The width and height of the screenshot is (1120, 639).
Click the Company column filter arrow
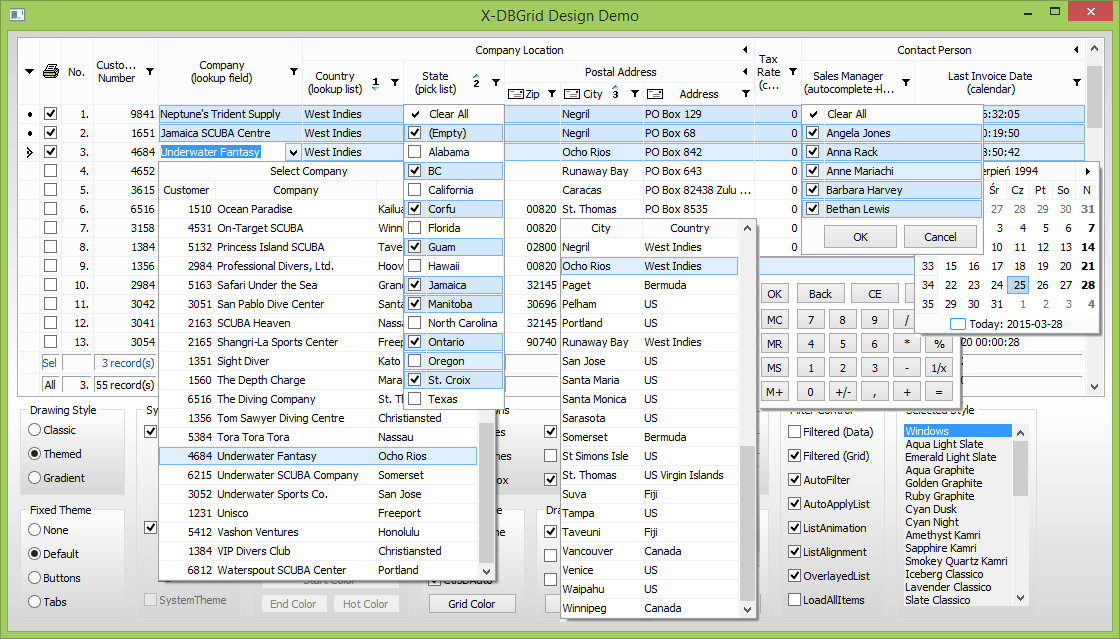point(293,72)
